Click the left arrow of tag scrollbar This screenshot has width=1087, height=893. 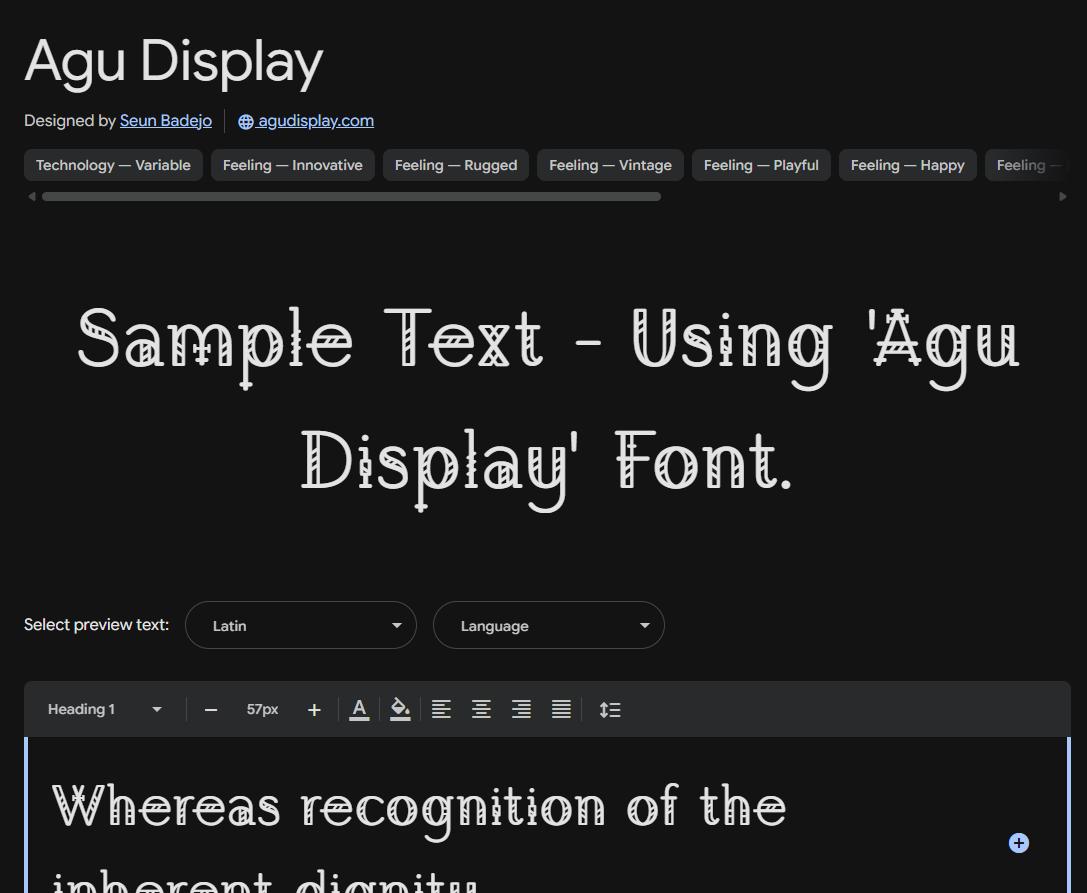31,197
